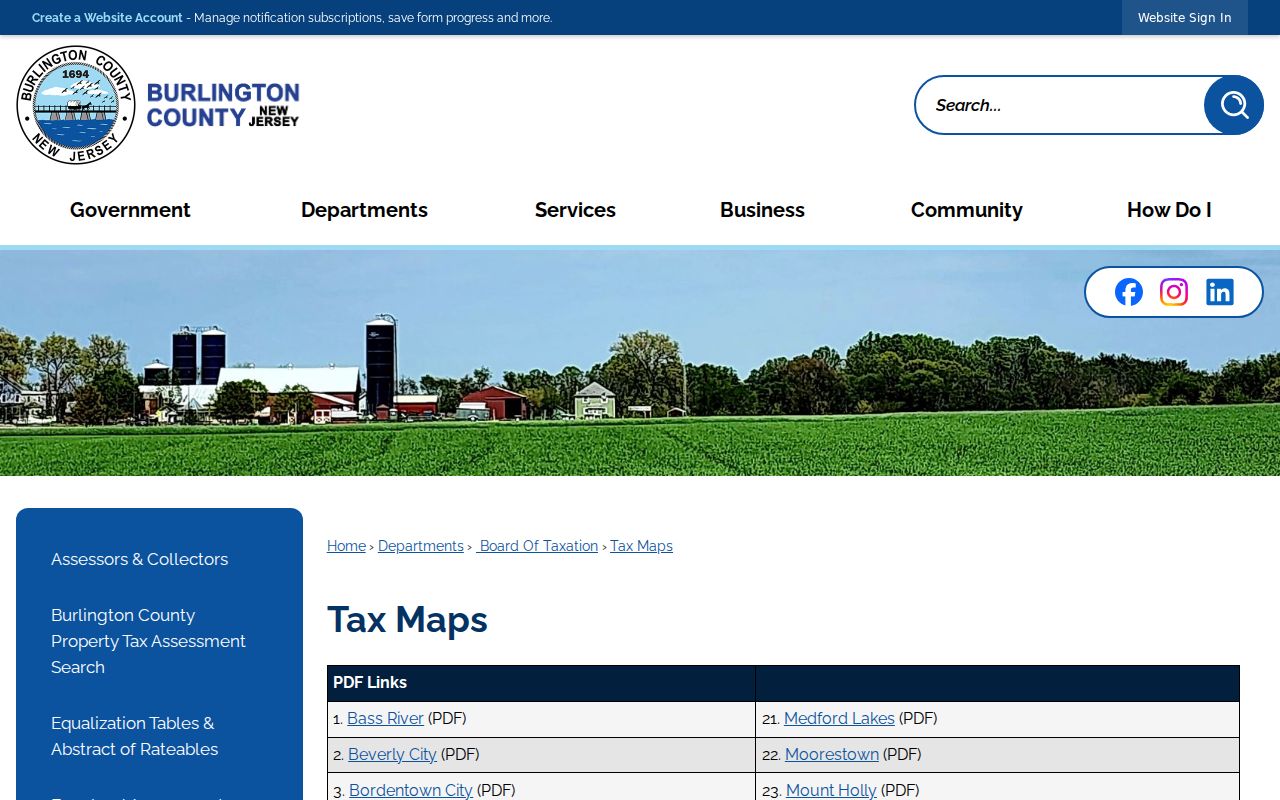Click the Burlington County New Jersey wordmark
This screenshot has height=800, width=1280.
click(223, 105)
